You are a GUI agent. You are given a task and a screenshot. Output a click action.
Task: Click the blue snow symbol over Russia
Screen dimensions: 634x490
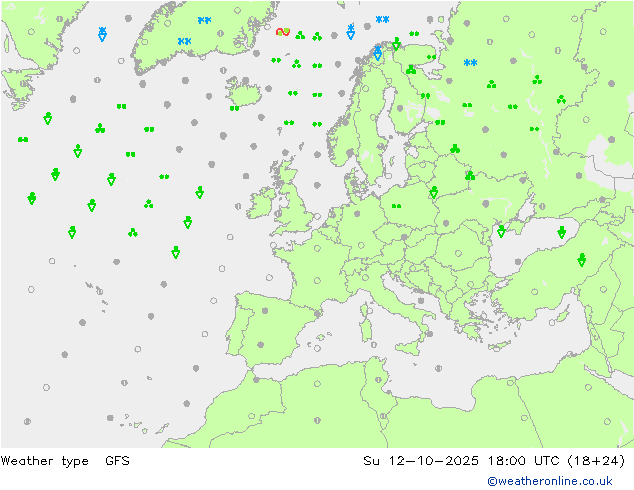pyautogui.click(x=470, y=63)
